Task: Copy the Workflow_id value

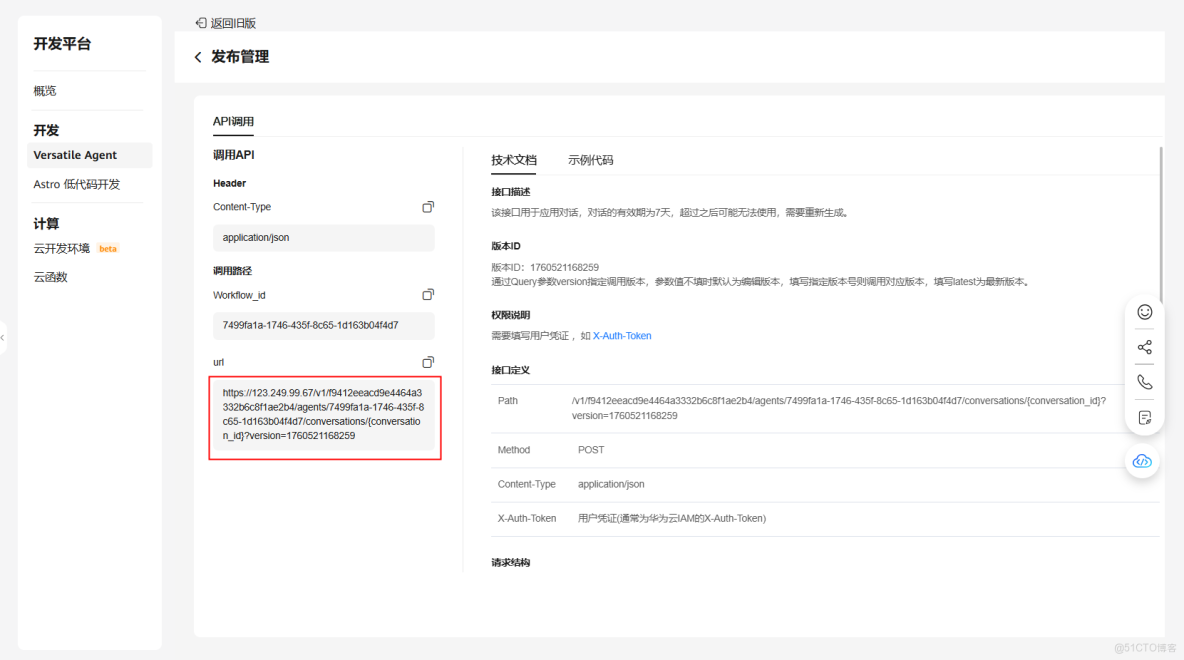Action: [x=428, y=293]
